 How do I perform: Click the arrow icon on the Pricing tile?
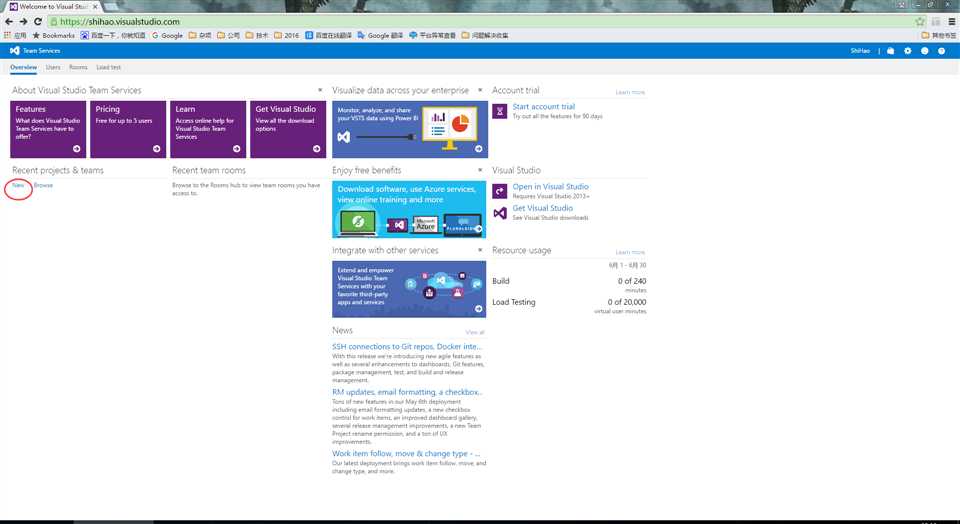(x=157, y=149)
